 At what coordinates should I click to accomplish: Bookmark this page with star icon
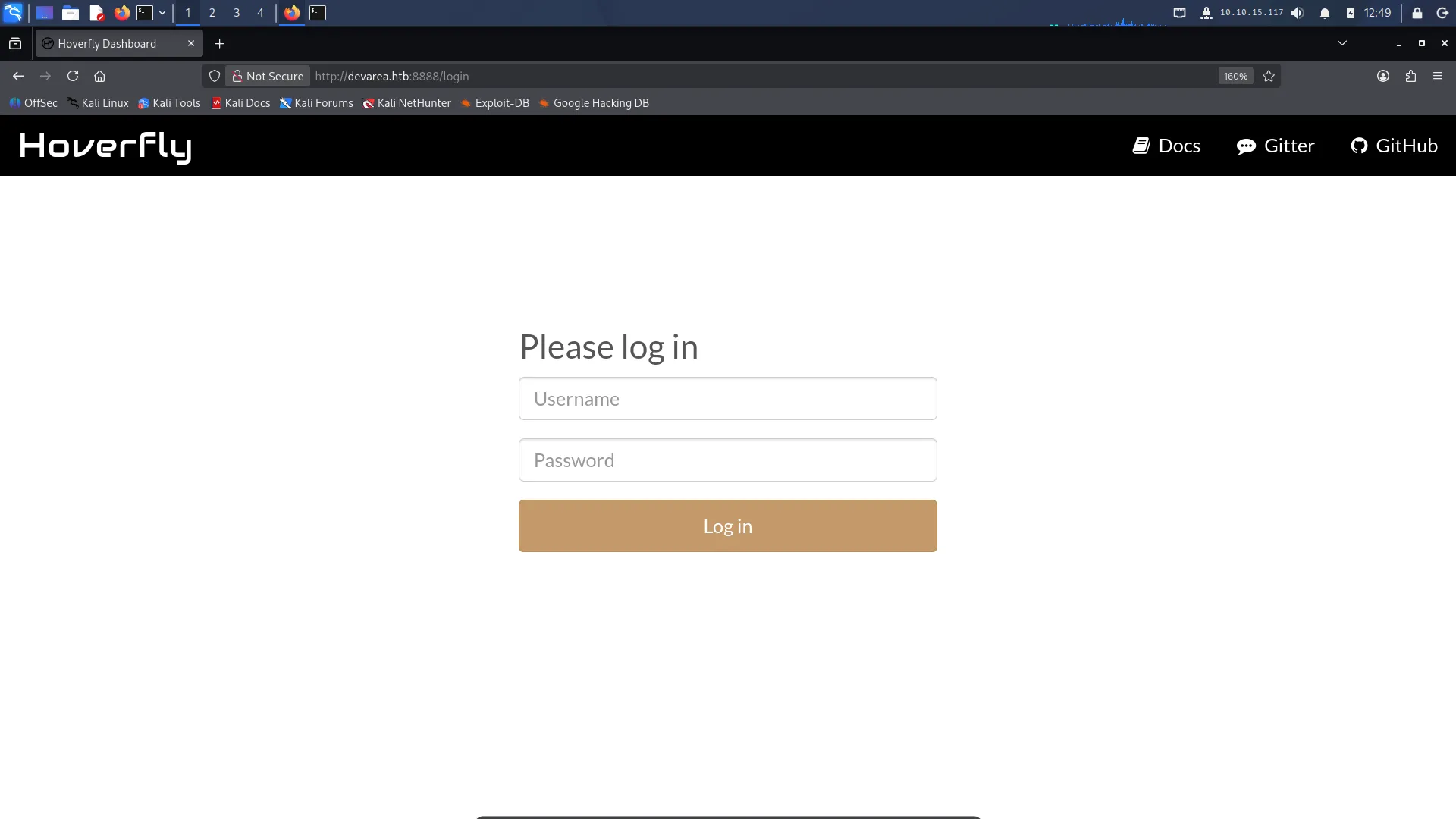coord(1269,76)
